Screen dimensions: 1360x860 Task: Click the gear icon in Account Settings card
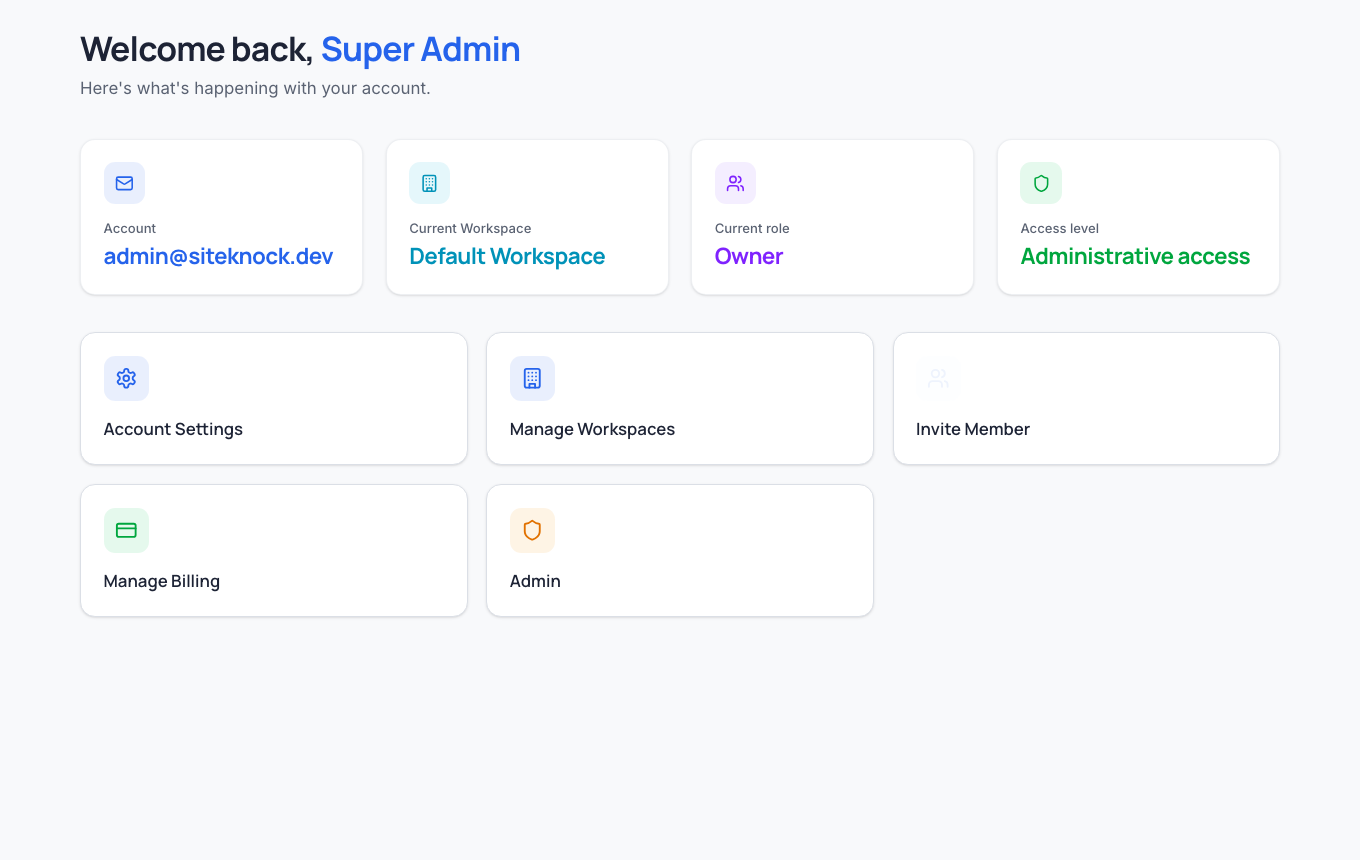click(x=126, y=378)
